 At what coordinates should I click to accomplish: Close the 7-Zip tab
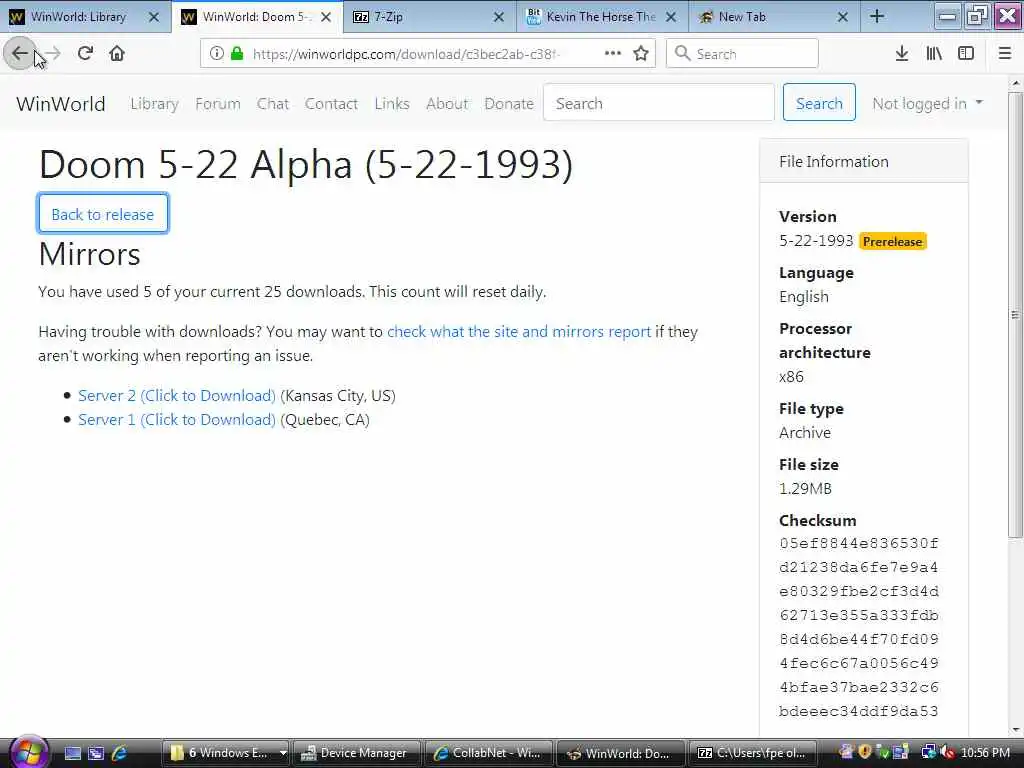(x=498, y=18)
